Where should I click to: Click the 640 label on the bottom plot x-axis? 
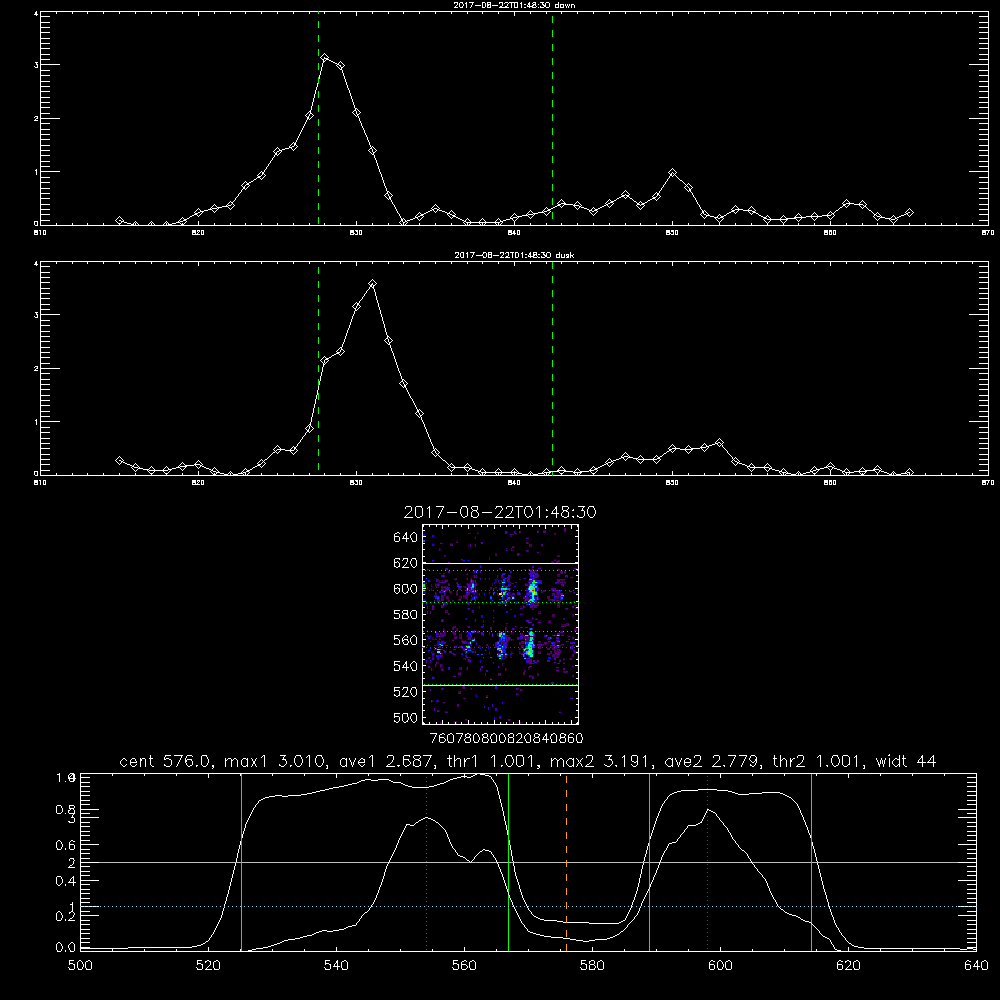[976, 966]
